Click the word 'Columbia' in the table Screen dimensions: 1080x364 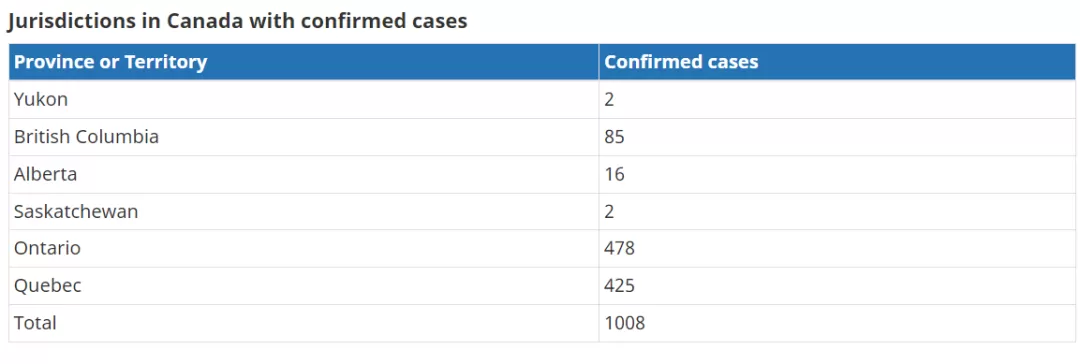pos(117,136)
